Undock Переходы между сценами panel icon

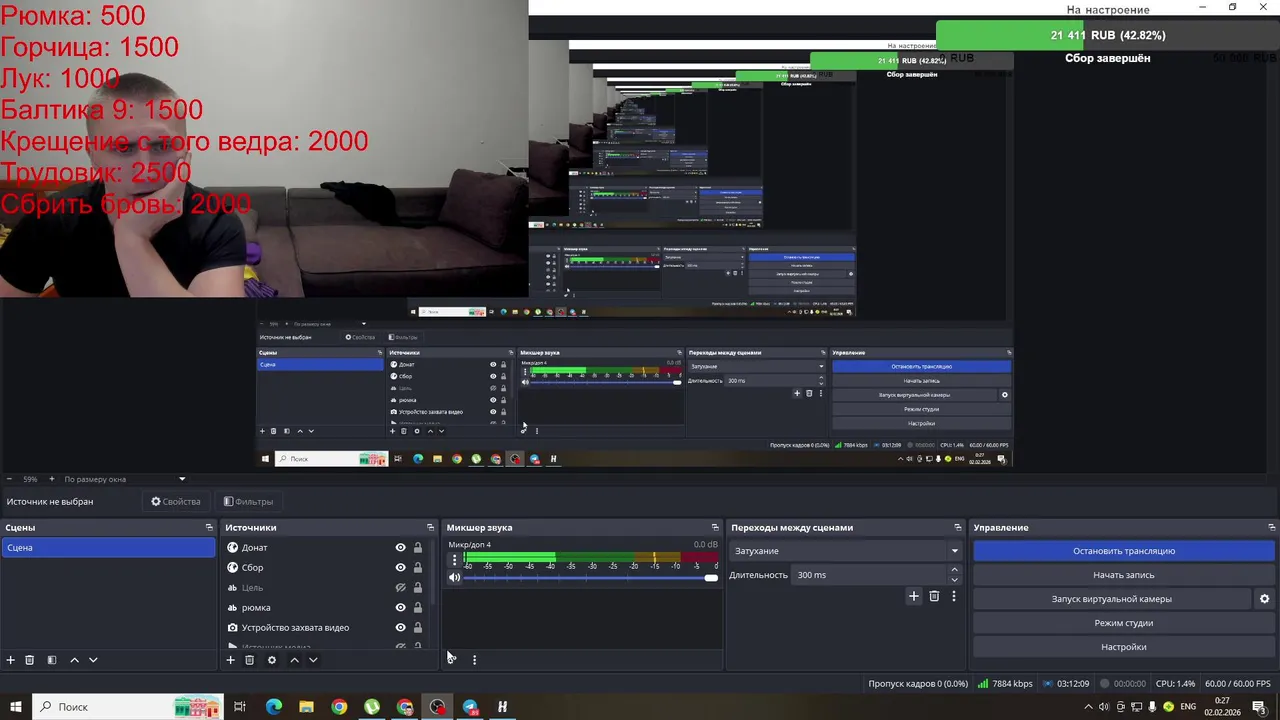point(958,527)
